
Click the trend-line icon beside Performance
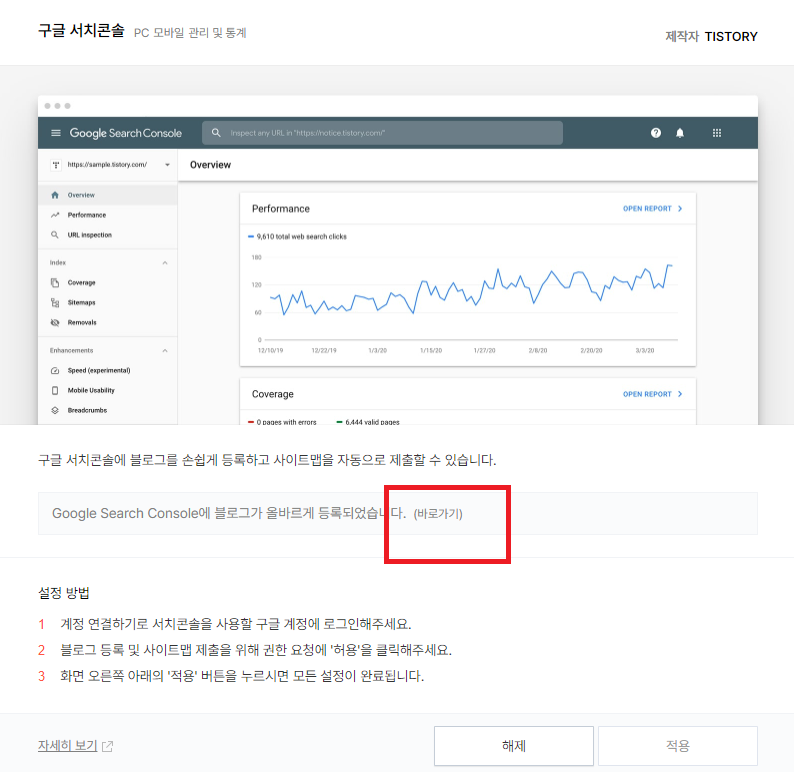pos(55,215)
